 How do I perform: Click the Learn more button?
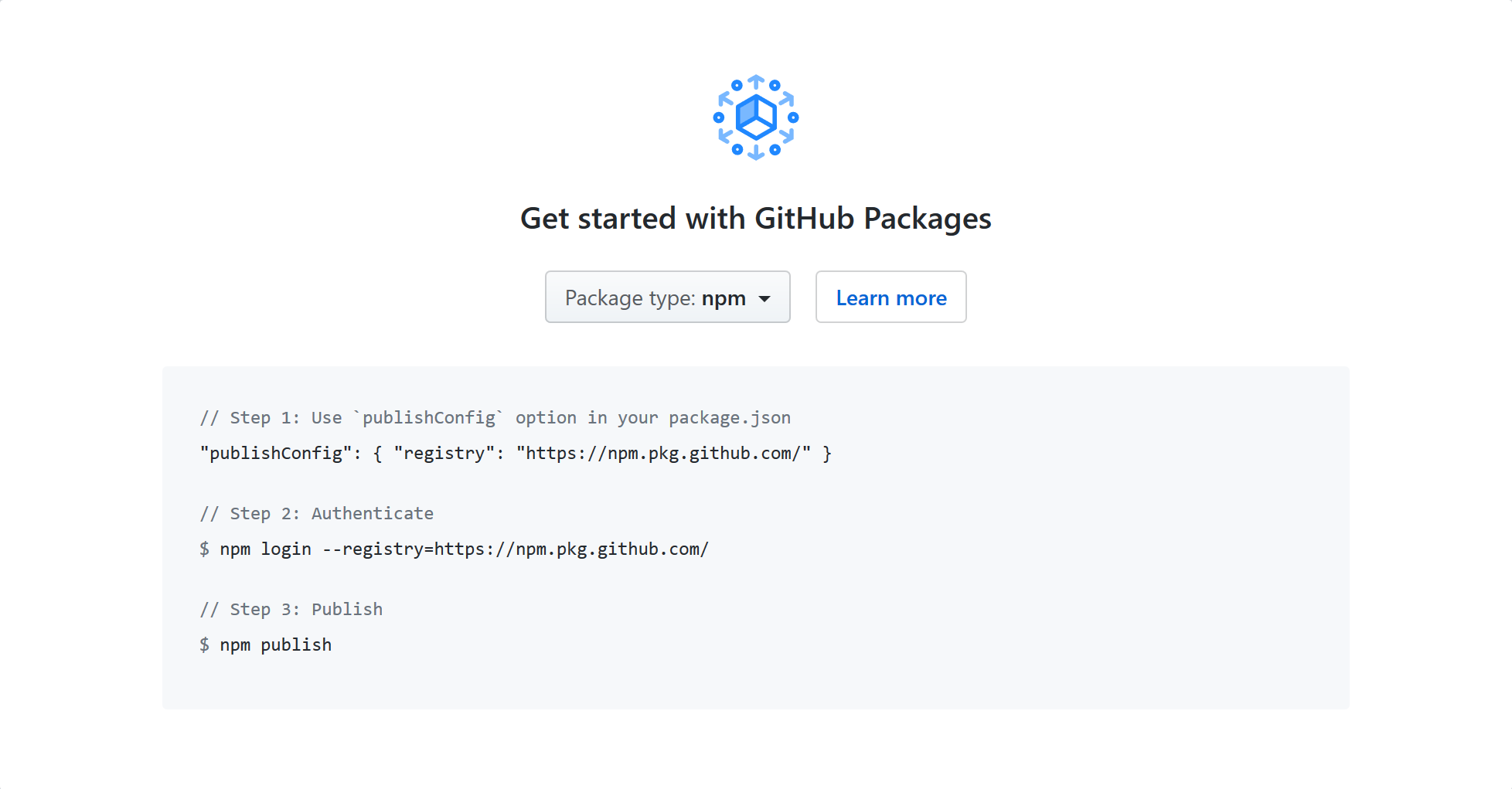pyautogui.click(x=891, y=298)
